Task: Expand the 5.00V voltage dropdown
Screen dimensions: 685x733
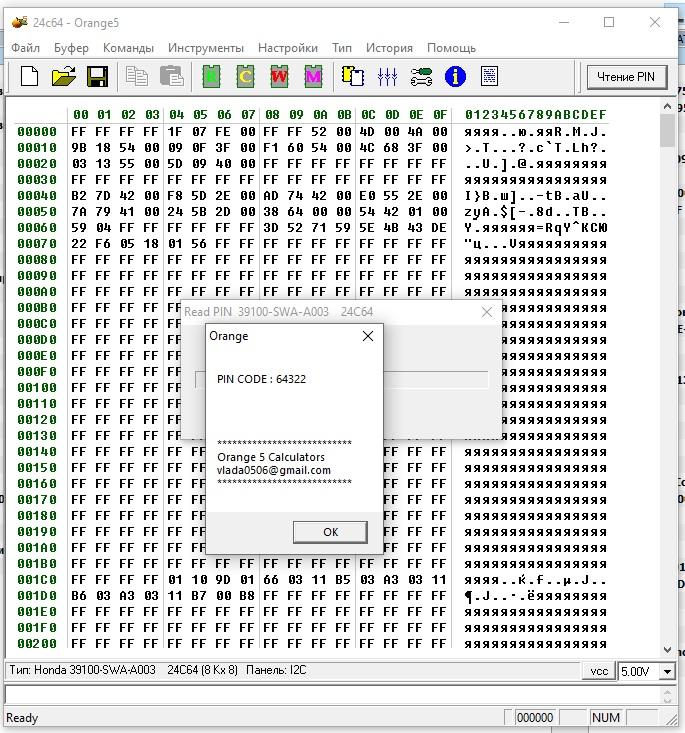Action: [x=668, y=672]
